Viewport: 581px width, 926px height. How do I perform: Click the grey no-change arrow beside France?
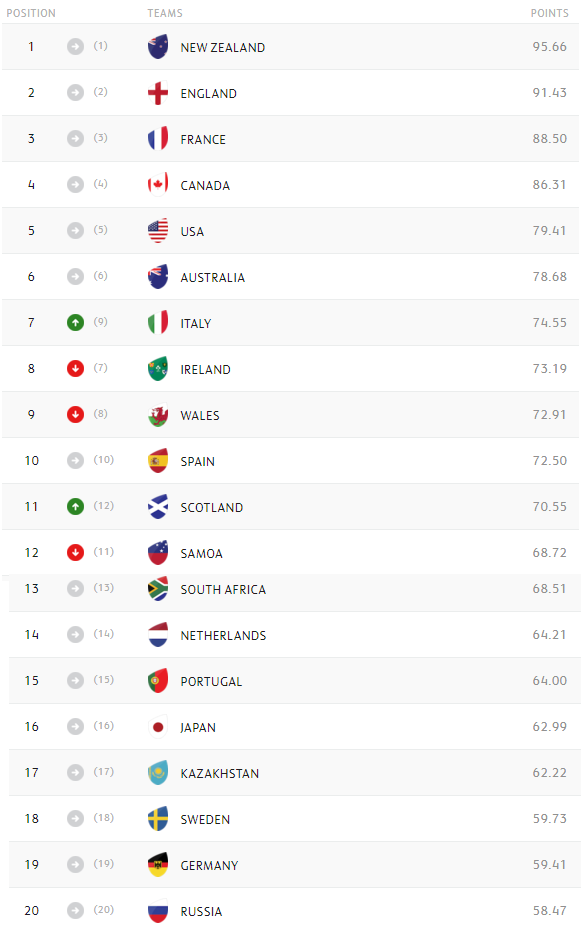75,139
